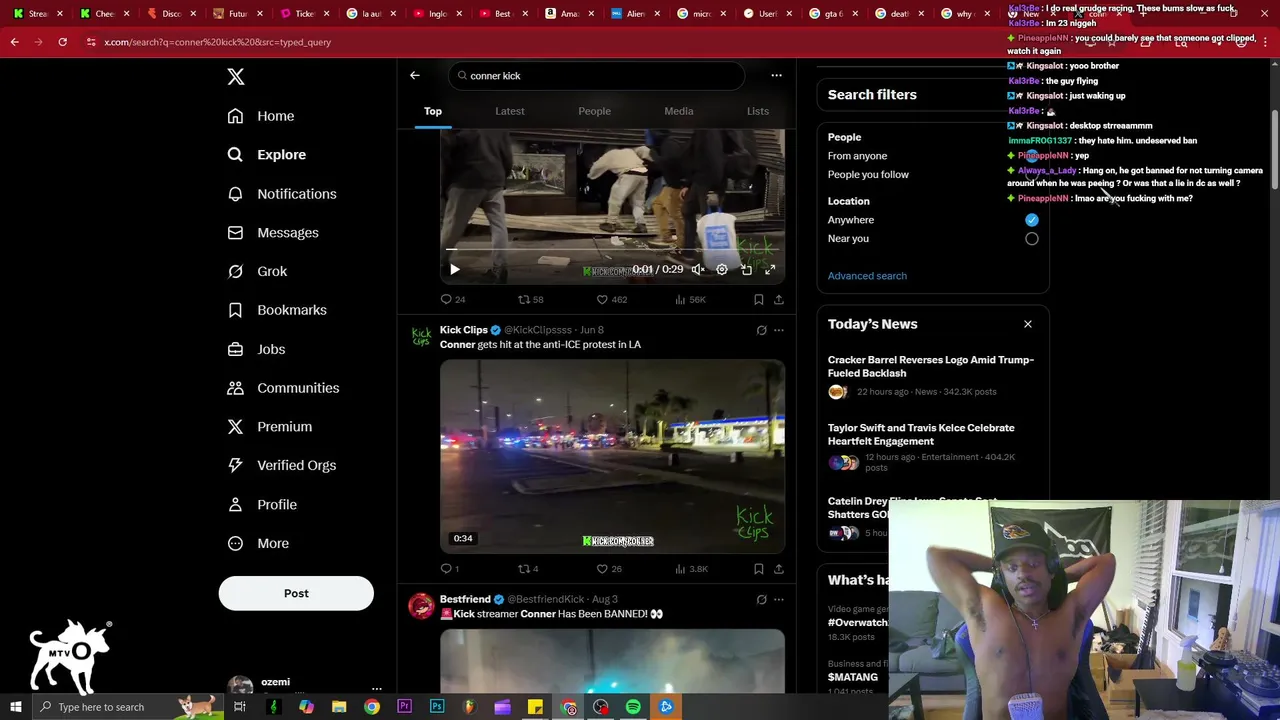Open Communities from the sidebar
The width and height of the screenshot is (1280, 720).
tap(283, 388)
